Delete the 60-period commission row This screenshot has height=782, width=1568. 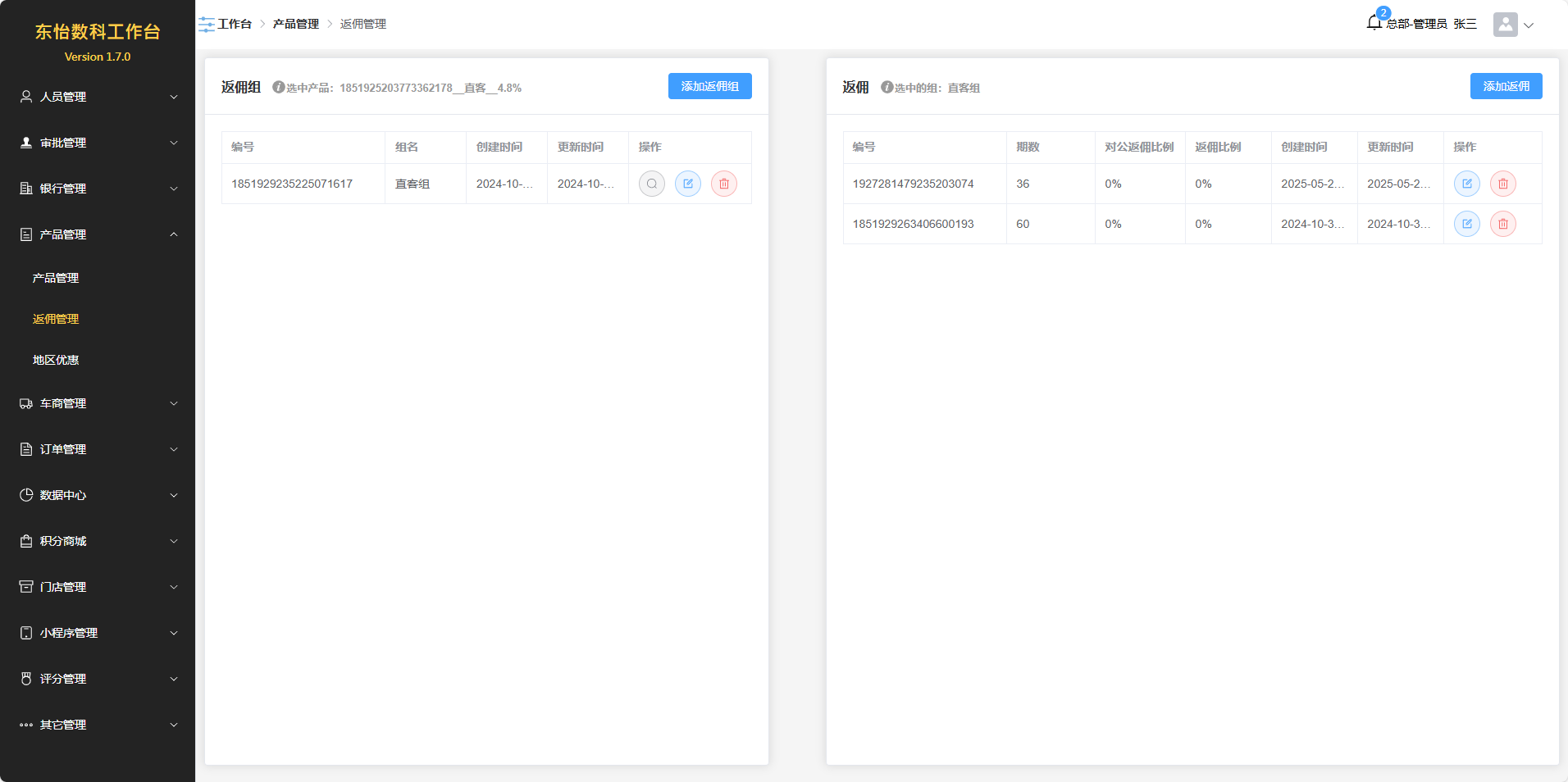(1502, 224)
